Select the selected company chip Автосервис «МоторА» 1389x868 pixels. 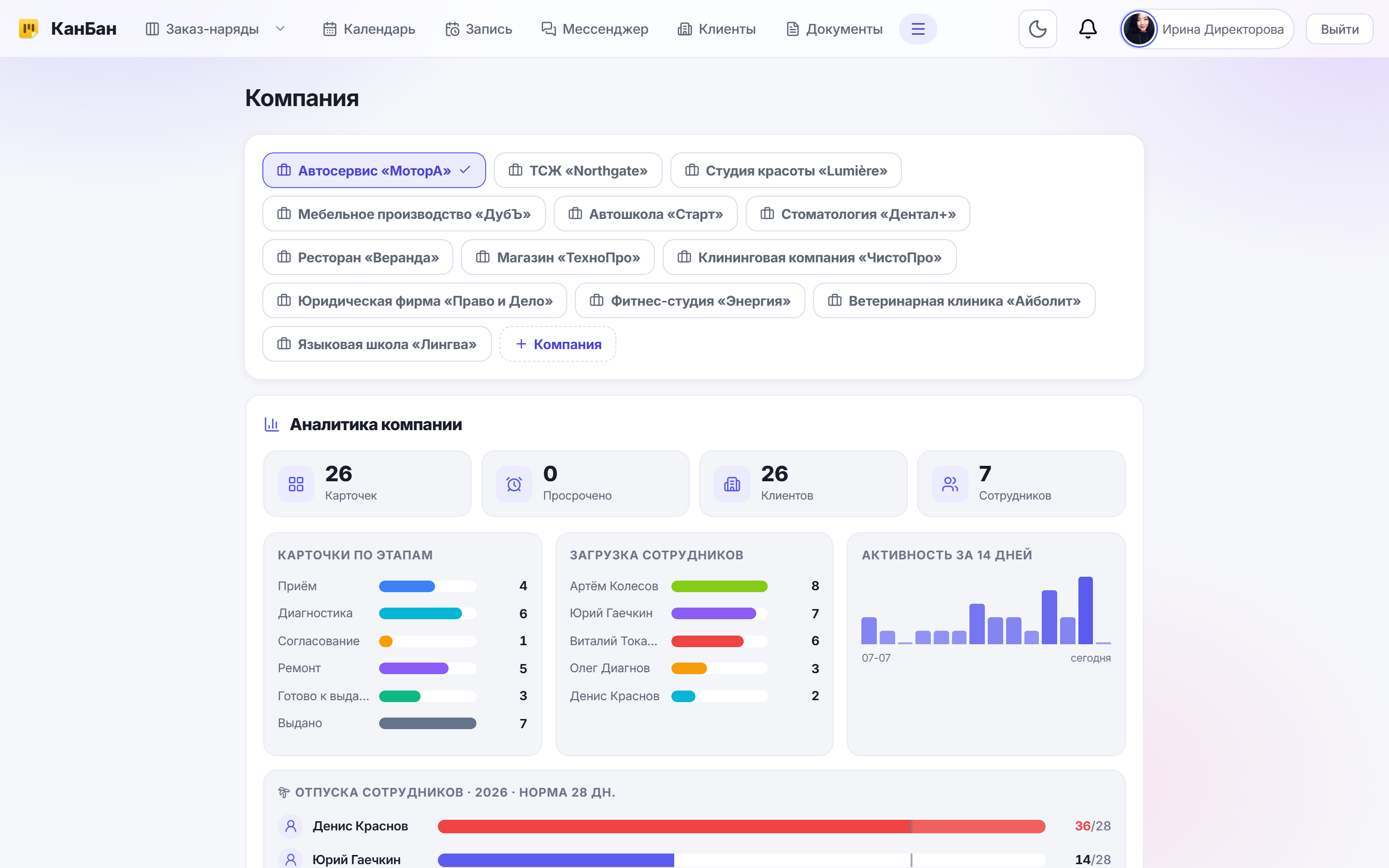click(x=374, y=171)
